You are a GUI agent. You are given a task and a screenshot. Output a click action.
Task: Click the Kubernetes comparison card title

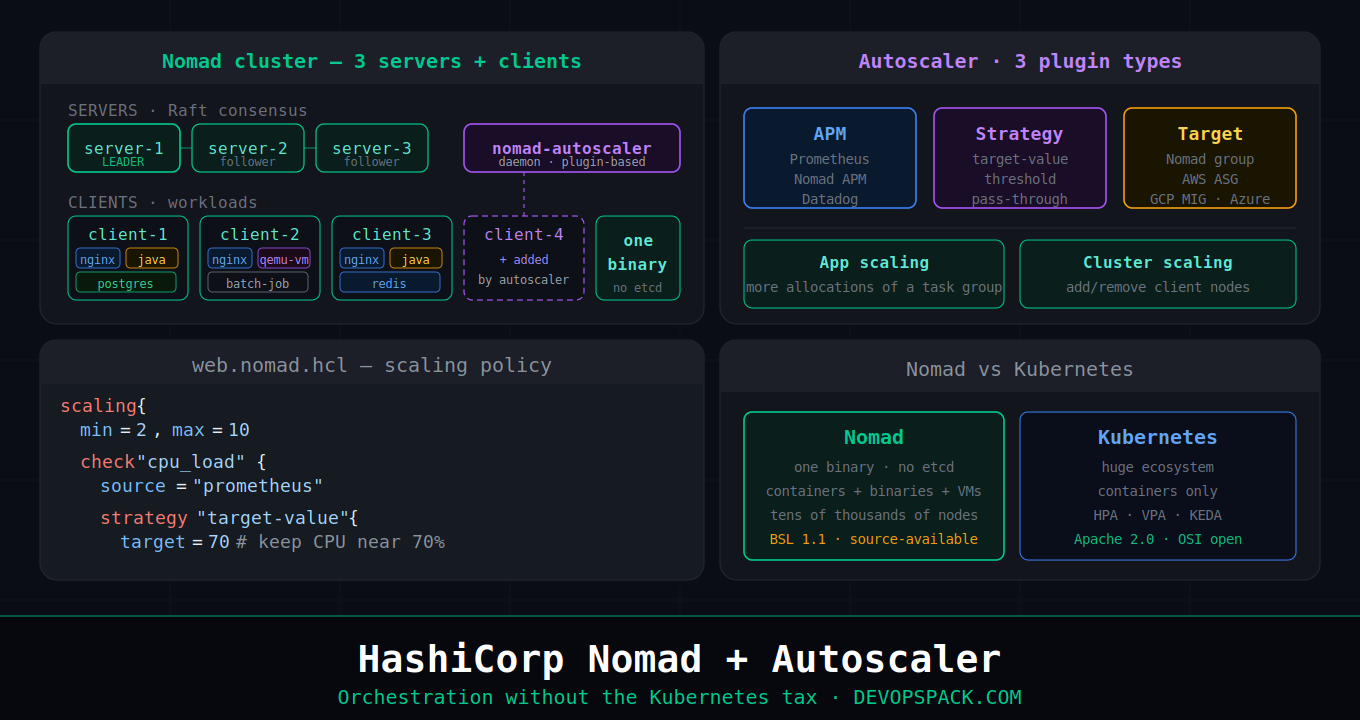pyautogui.click(x=1158, y=437)
